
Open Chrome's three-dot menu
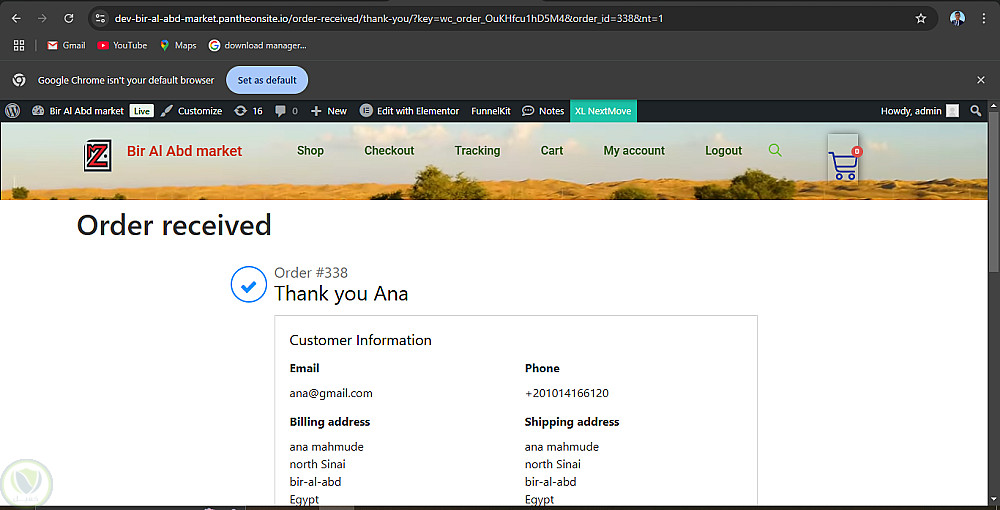point(984,18)
